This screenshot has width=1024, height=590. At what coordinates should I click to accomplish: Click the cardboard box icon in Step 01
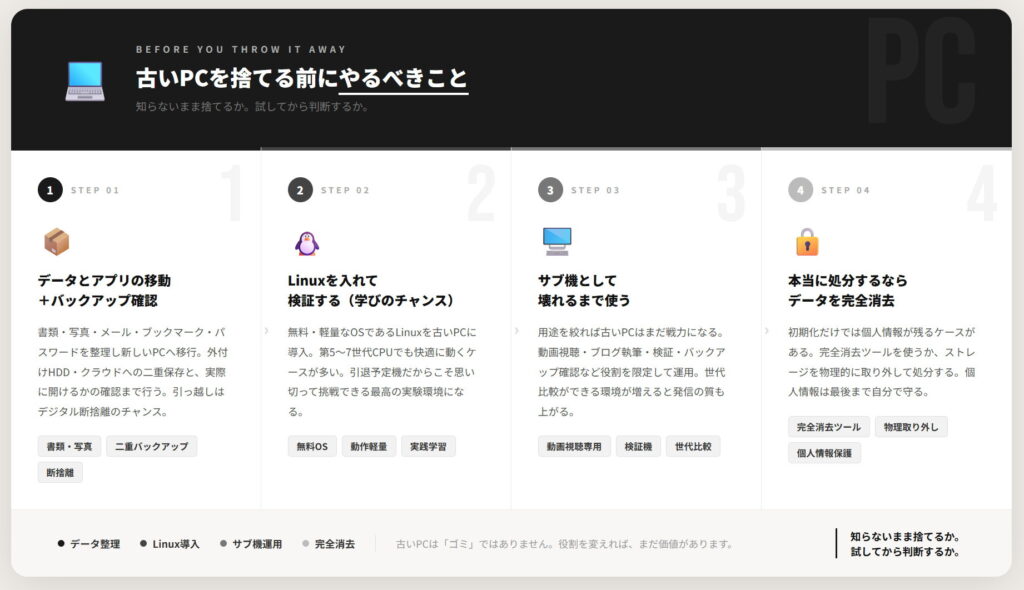click(x=56, y=242)
